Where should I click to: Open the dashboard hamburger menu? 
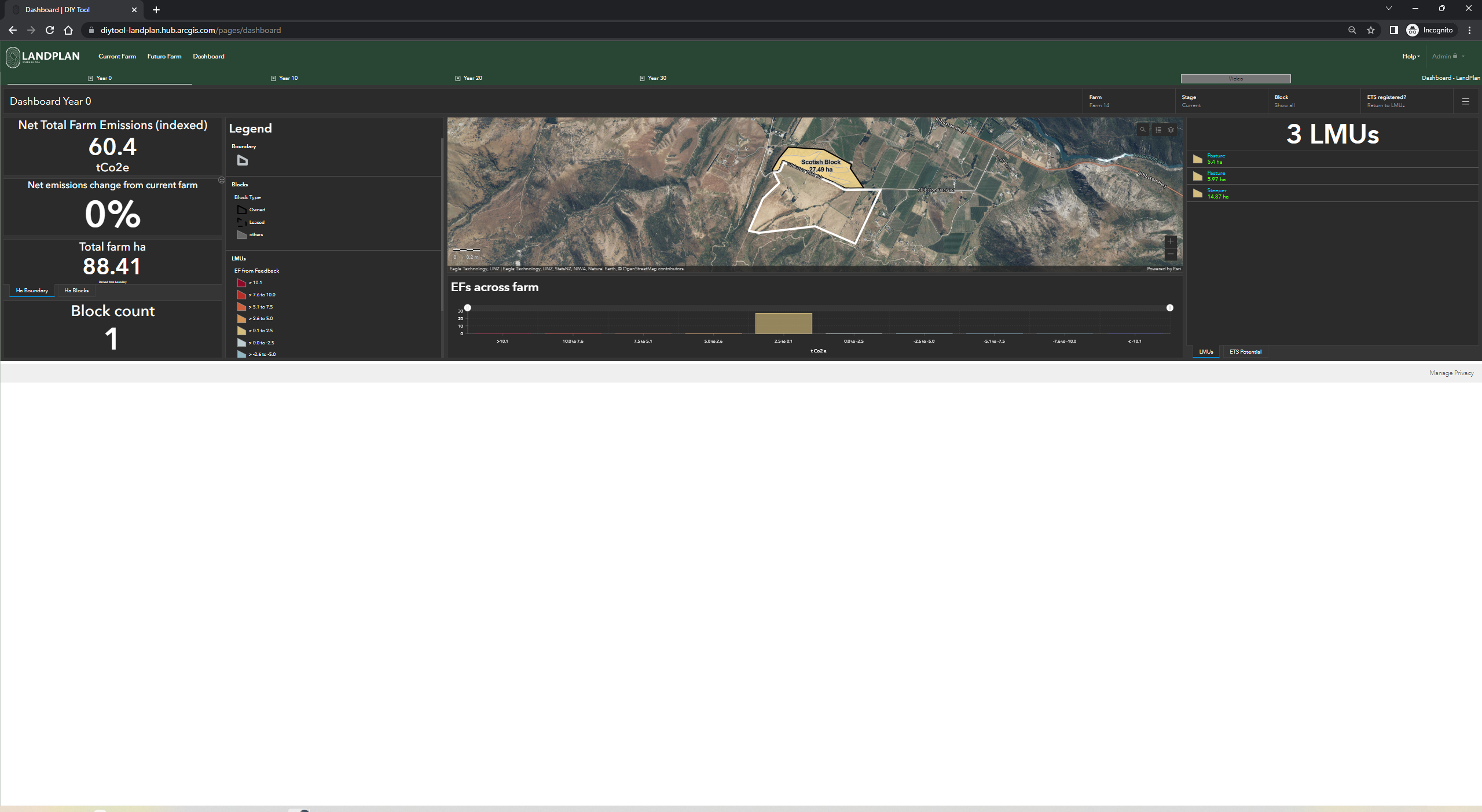coord(1466,101)
